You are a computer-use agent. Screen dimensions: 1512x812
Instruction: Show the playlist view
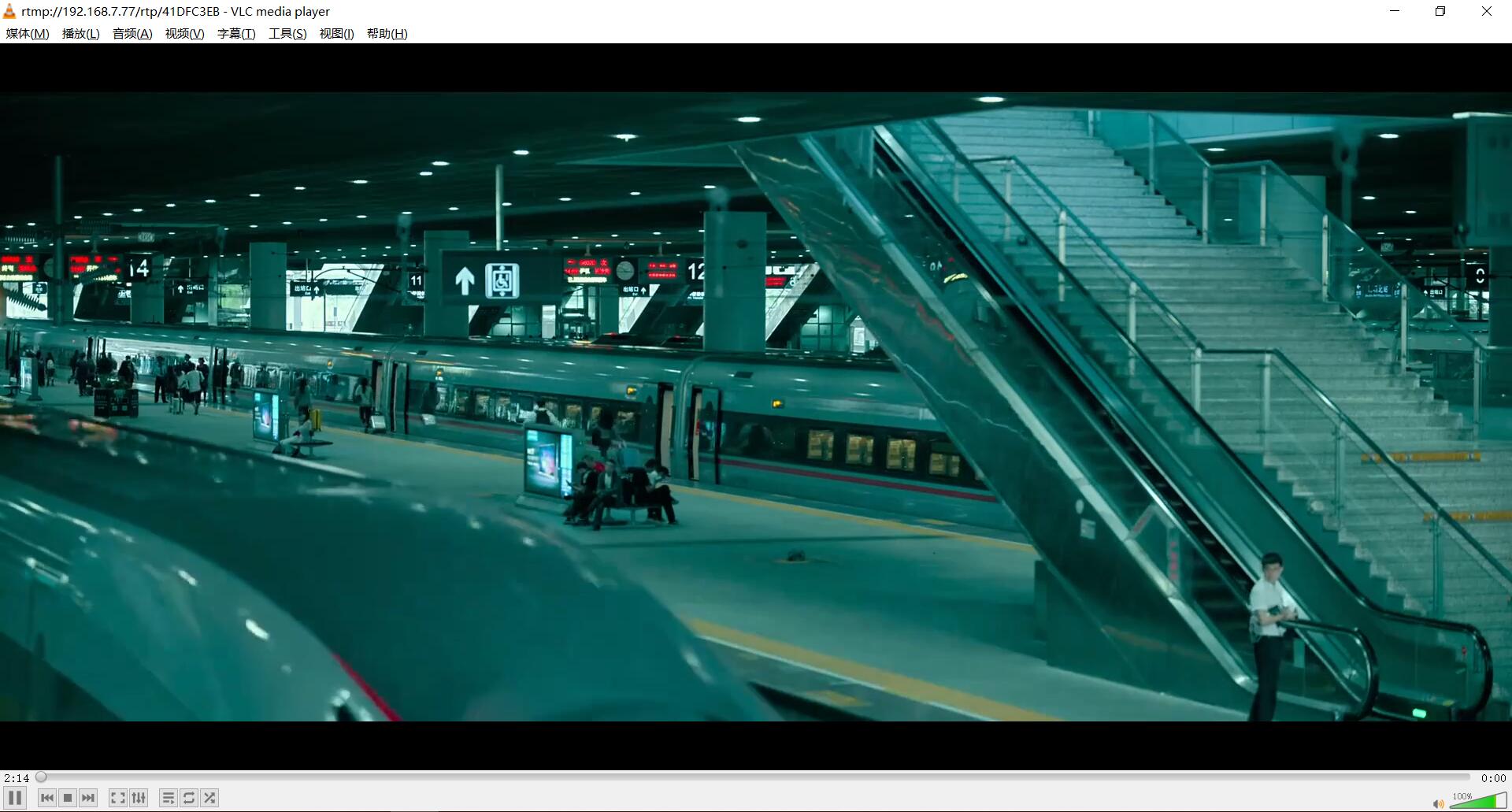point(169,797)
